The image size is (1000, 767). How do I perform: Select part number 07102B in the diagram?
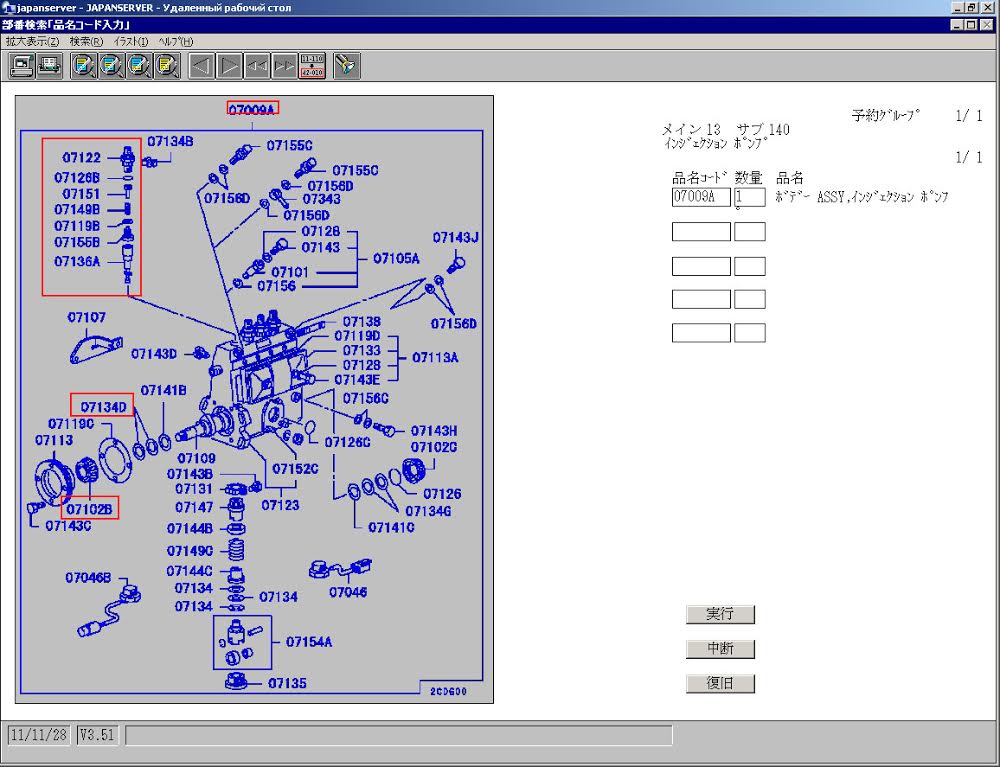coord(90,509)
